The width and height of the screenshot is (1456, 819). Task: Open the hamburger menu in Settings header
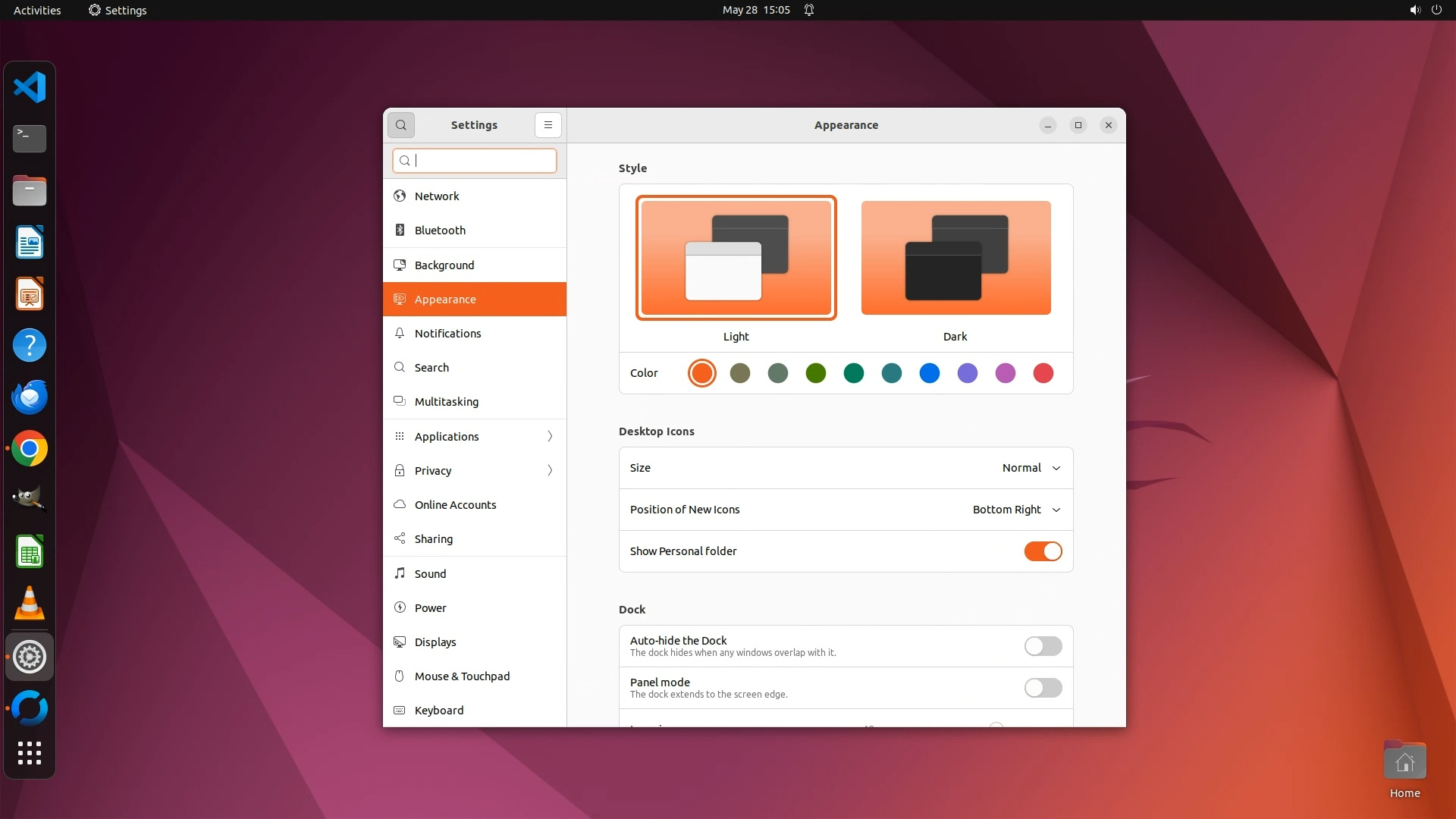coord(548,125)
